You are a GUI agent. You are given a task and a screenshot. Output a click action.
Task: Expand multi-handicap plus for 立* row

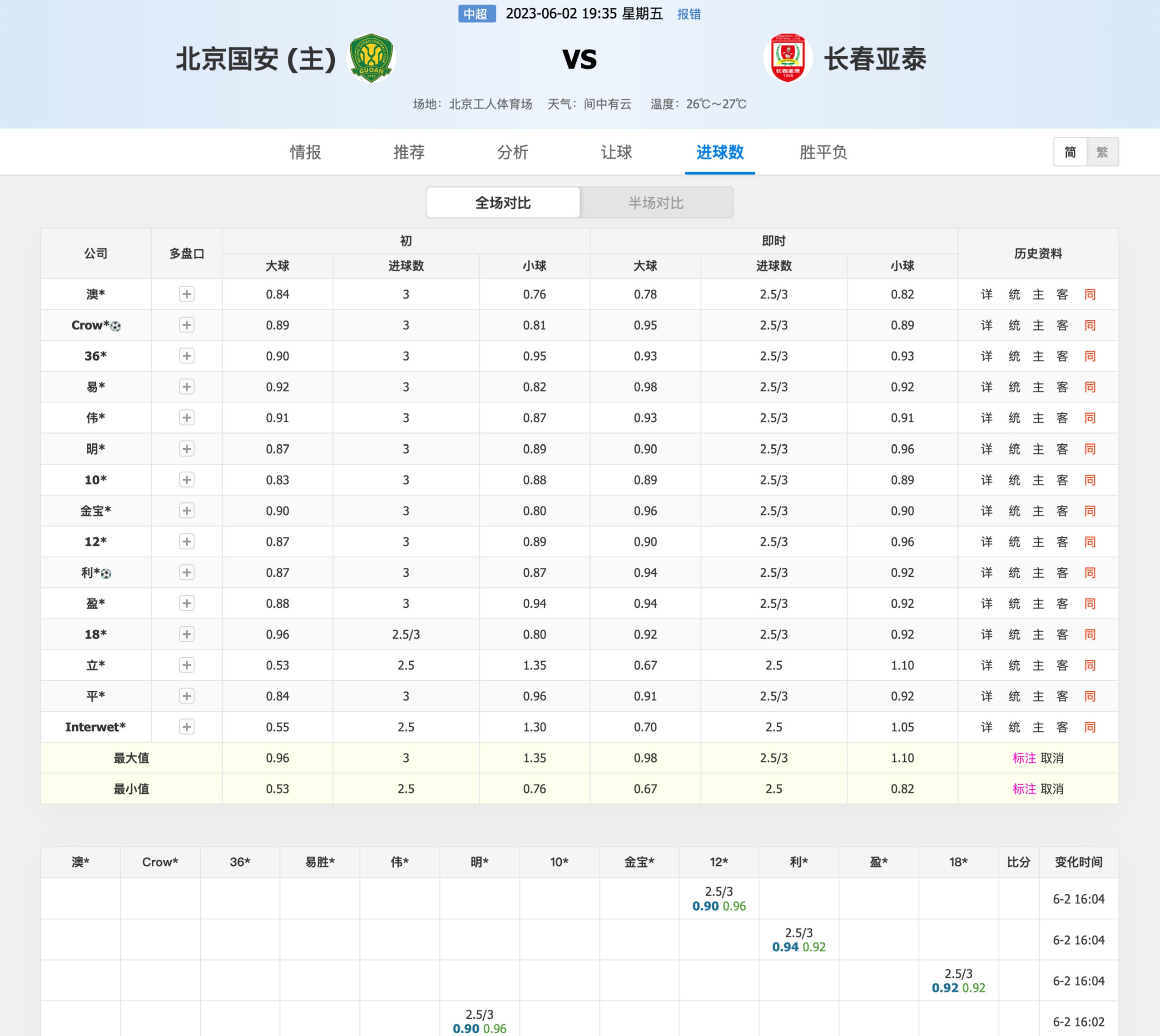point(187,665)
